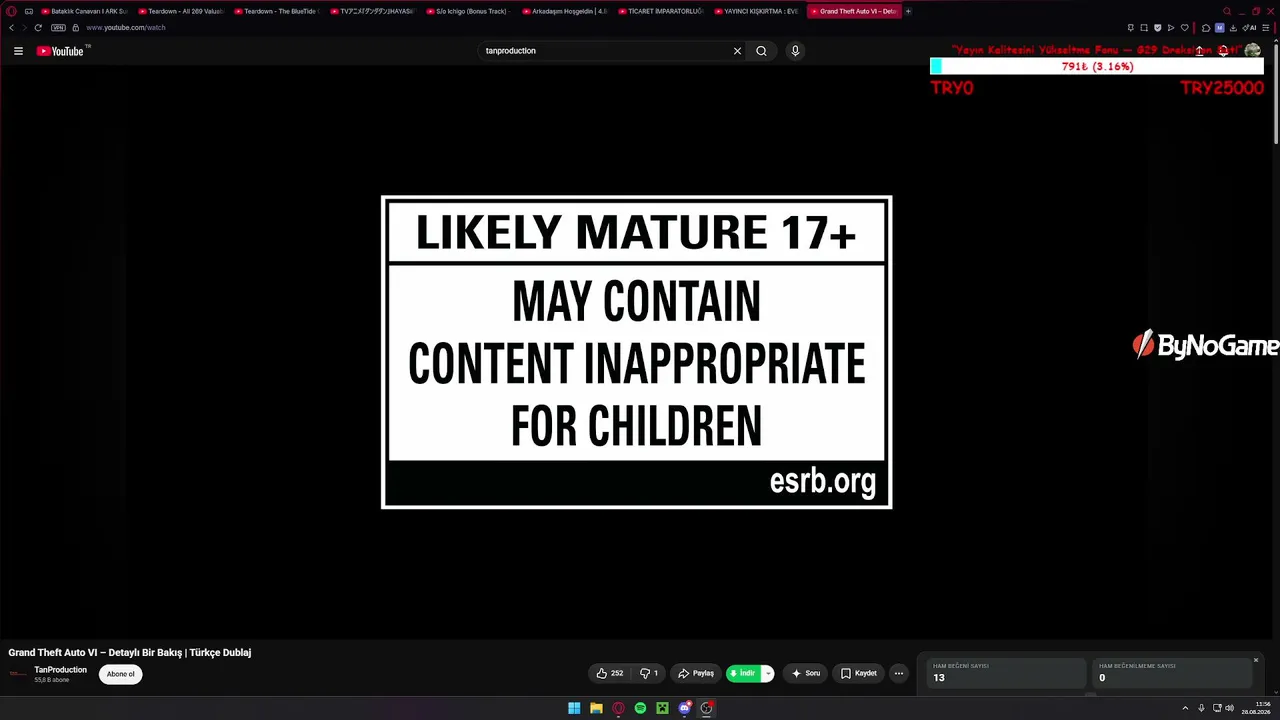Open a new tab with the plus button
The width and height of the screenshot is (1280, 720).
click(x=908, y=11)
